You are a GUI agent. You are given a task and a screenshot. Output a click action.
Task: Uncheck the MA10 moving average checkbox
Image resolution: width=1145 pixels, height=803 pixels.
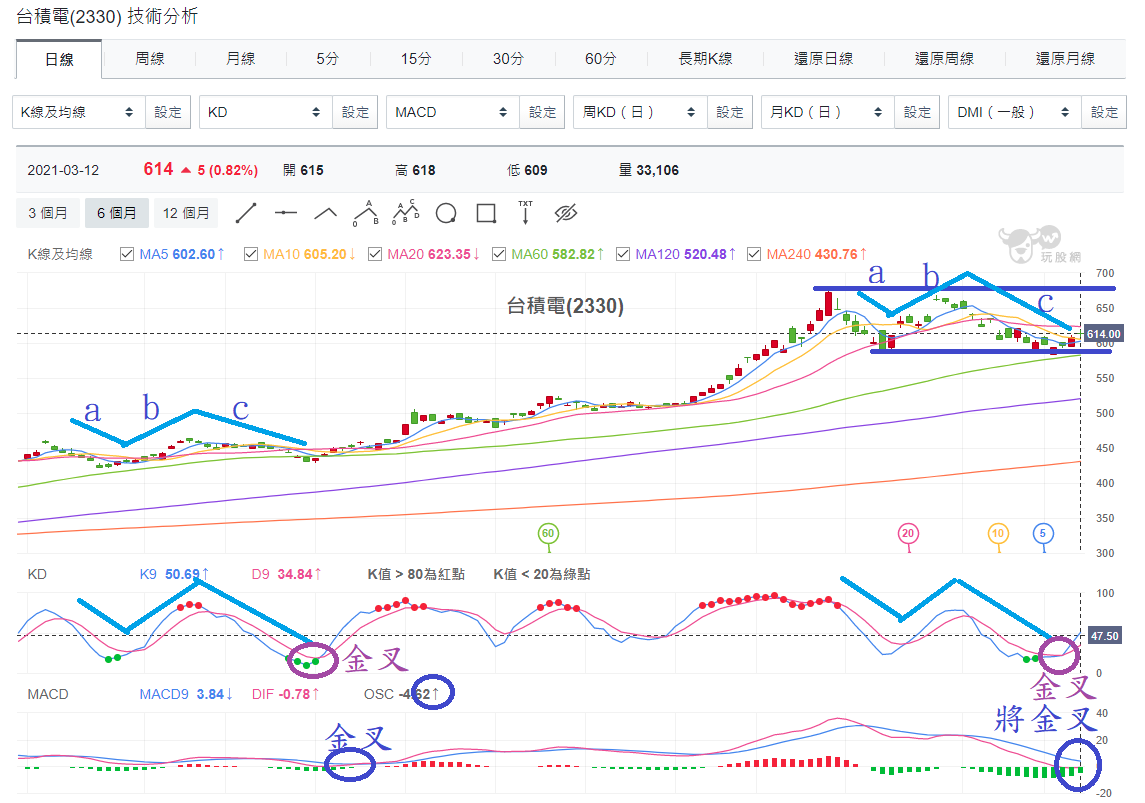(x=250, y=254)
